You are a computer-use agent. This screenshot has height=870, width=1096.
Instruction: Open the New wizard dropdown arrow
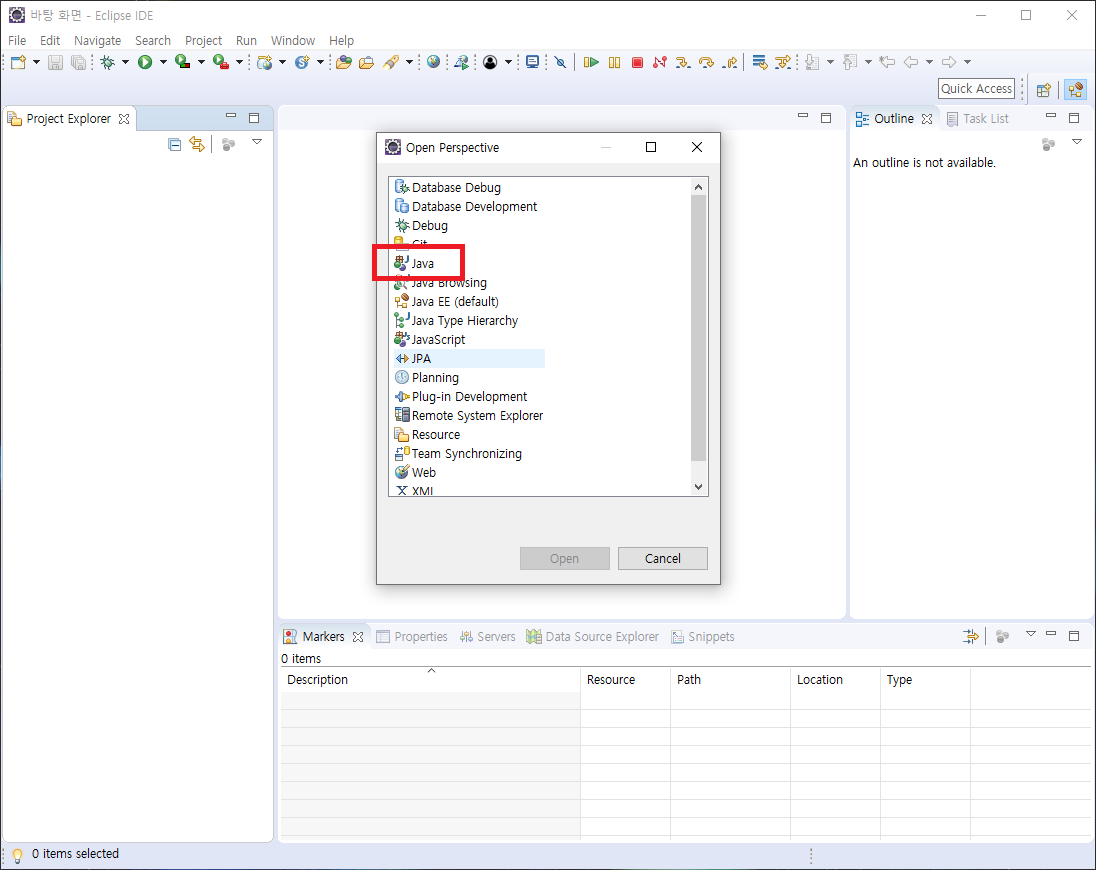pos(36,62)
